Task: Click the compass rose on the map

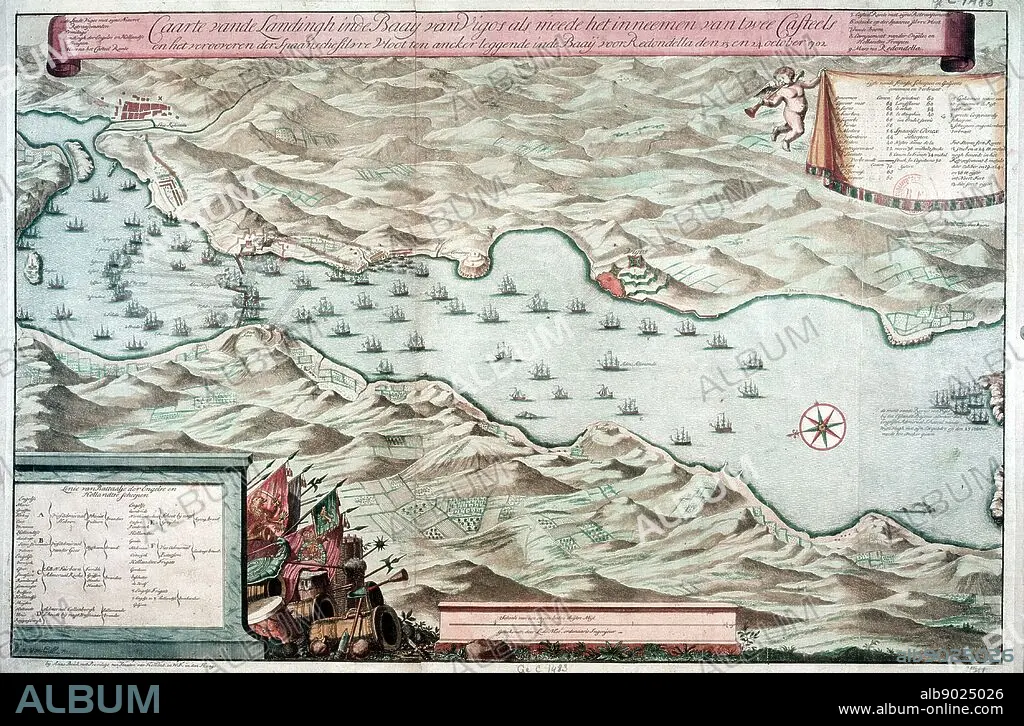Action: 822,428
